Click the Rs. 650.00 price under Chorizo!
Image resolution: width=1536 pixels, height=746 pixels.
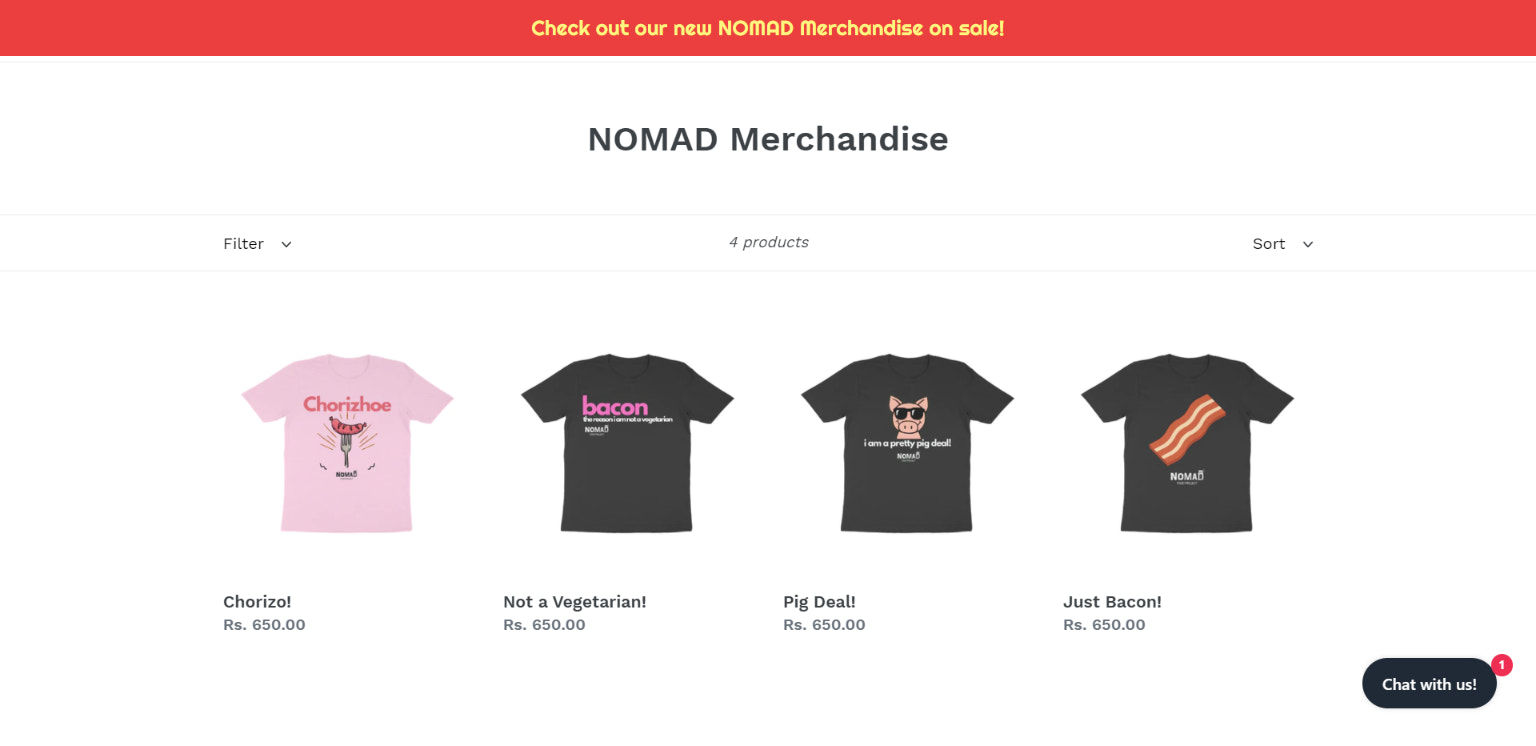(x=264, y=625)
